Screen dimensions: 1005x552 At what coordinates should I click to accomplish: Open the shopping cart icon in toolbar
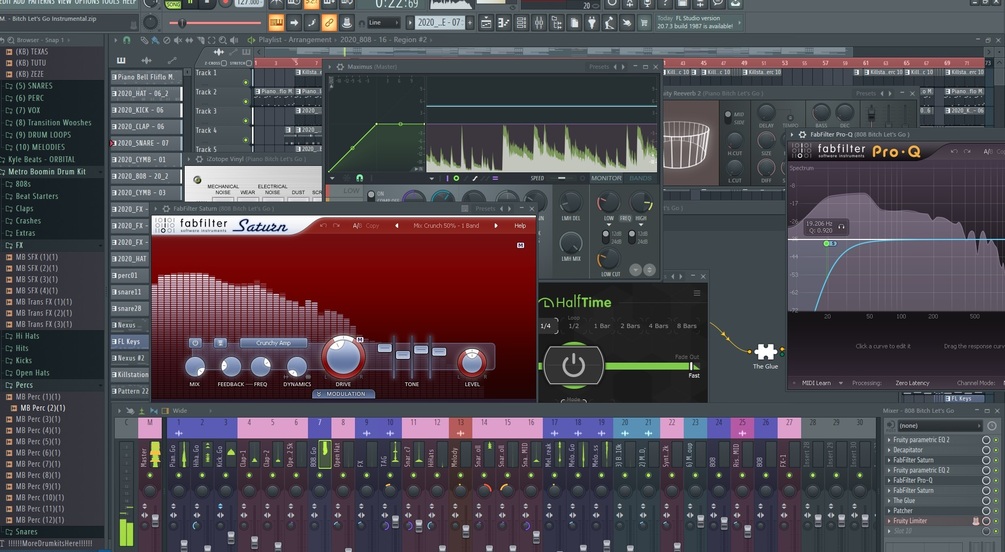644,23
